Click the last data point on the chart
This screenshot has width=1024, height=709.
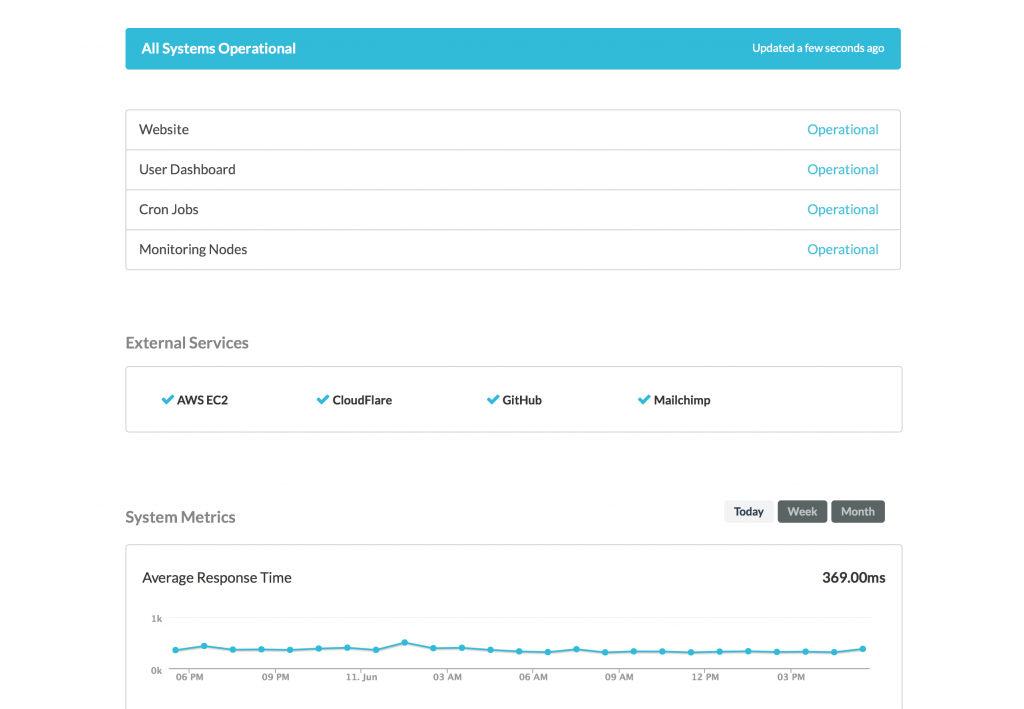tap(863, 649)
